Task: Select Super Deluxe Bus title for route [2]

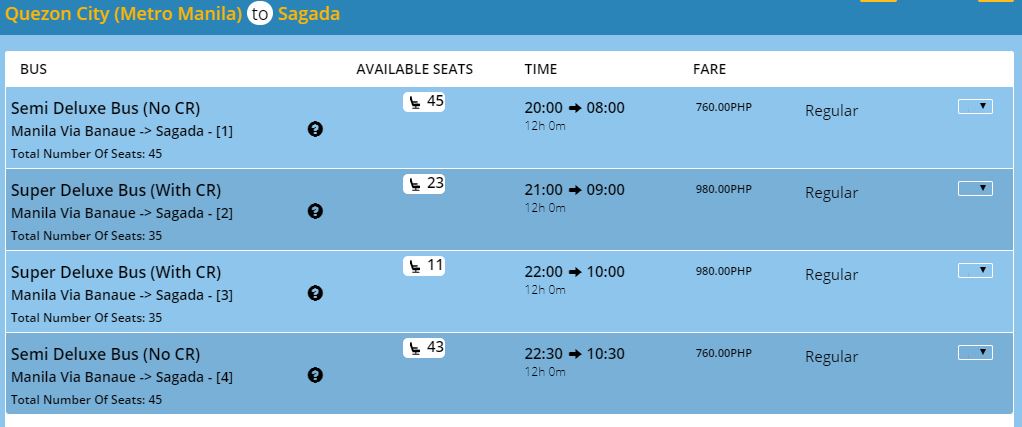Action: coord(116,190)
